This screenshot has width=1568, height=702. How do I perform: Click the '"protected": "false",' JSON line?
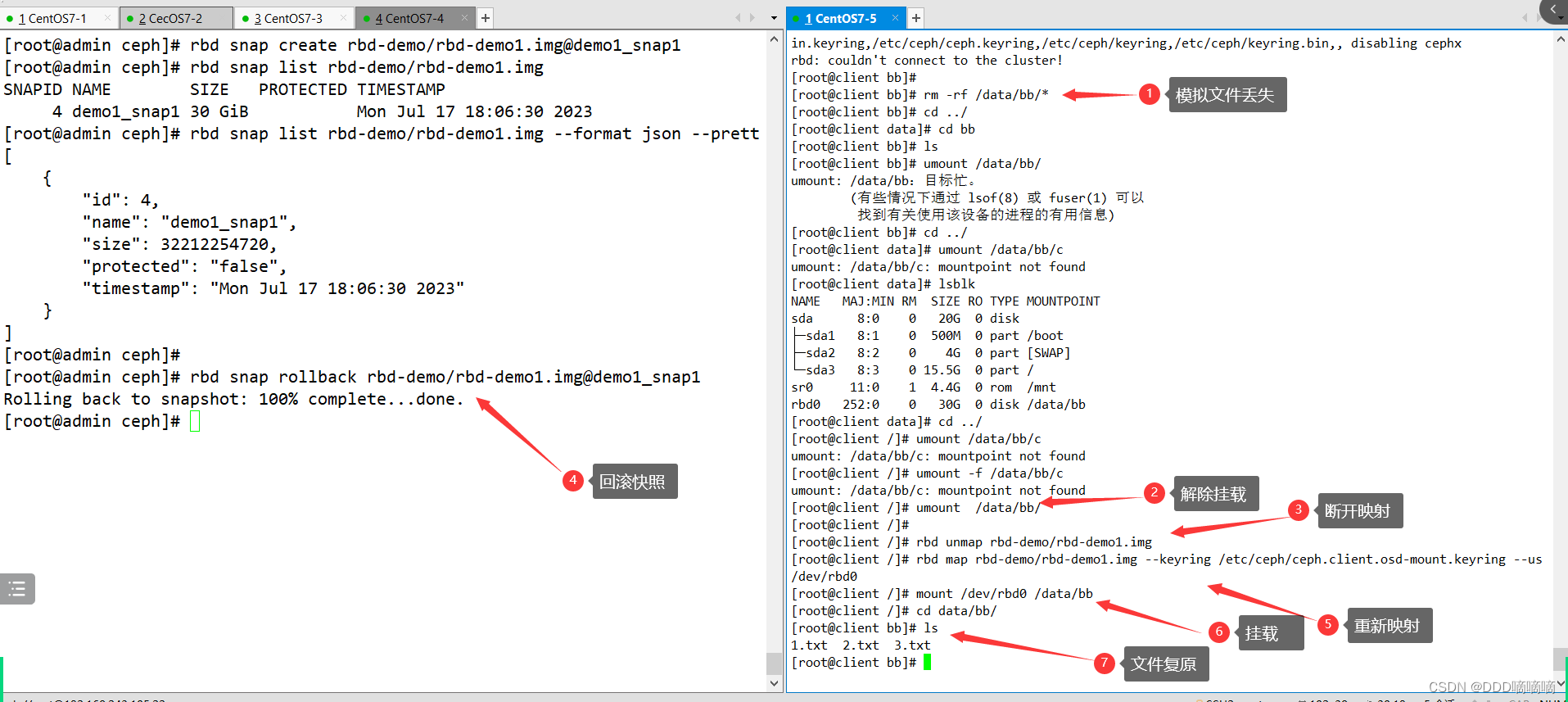184,266
